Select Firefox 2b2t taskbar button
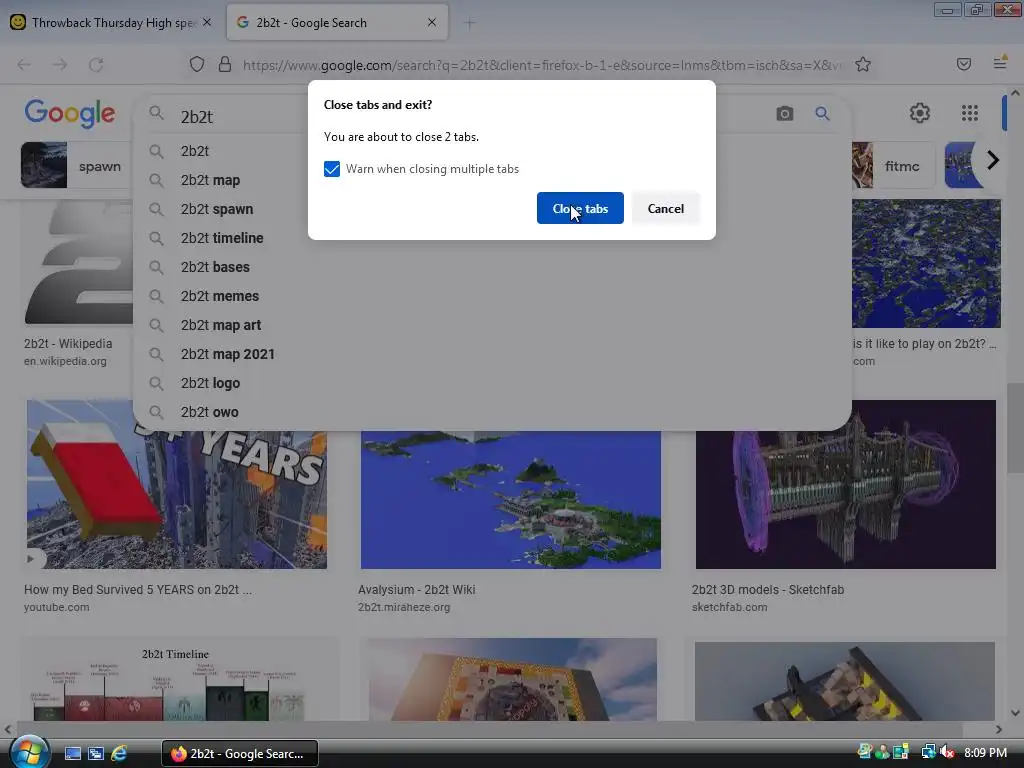The height and width of the screenshot is (768, 1024). point(240,754)
